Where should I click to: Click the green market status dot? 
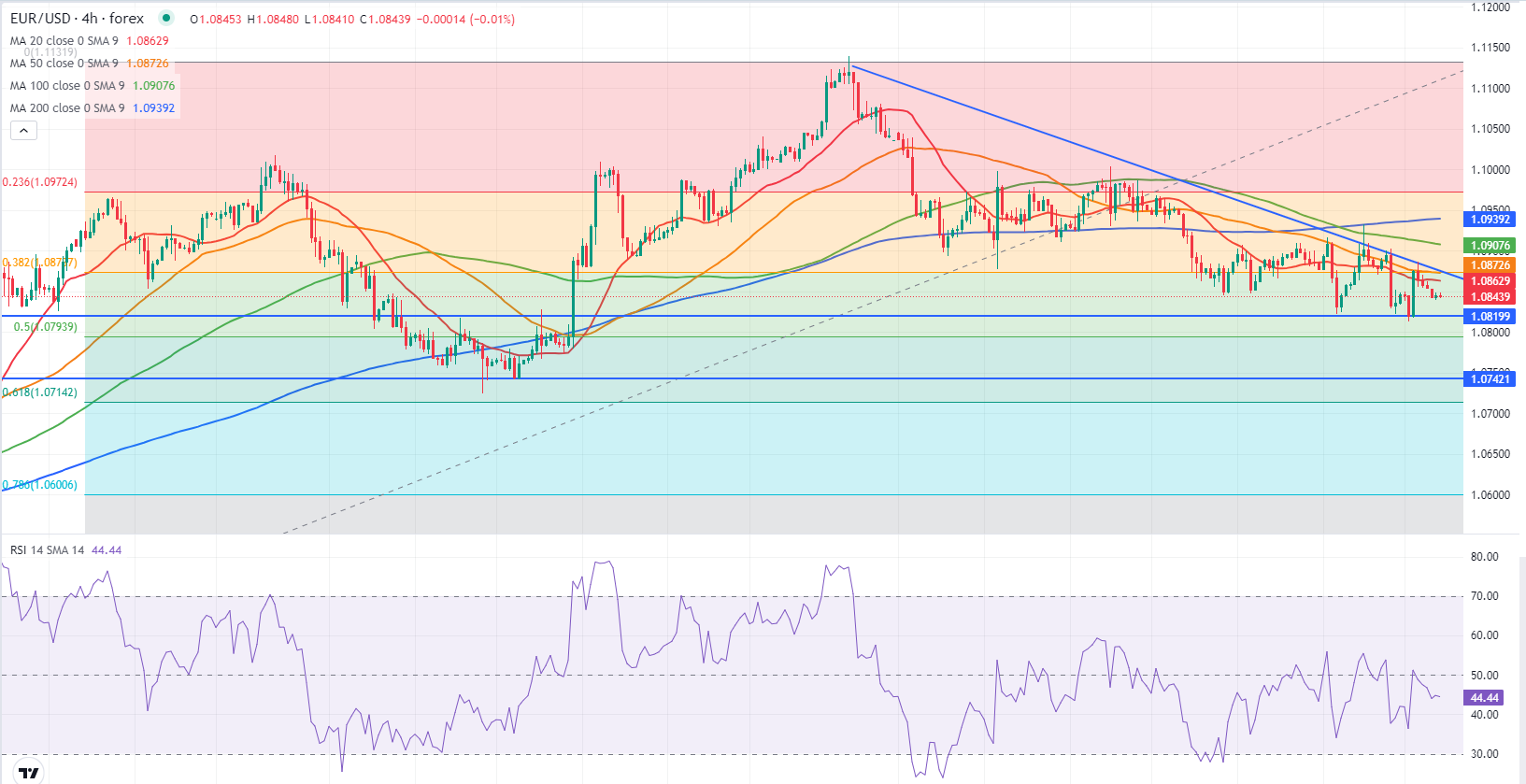166,18
